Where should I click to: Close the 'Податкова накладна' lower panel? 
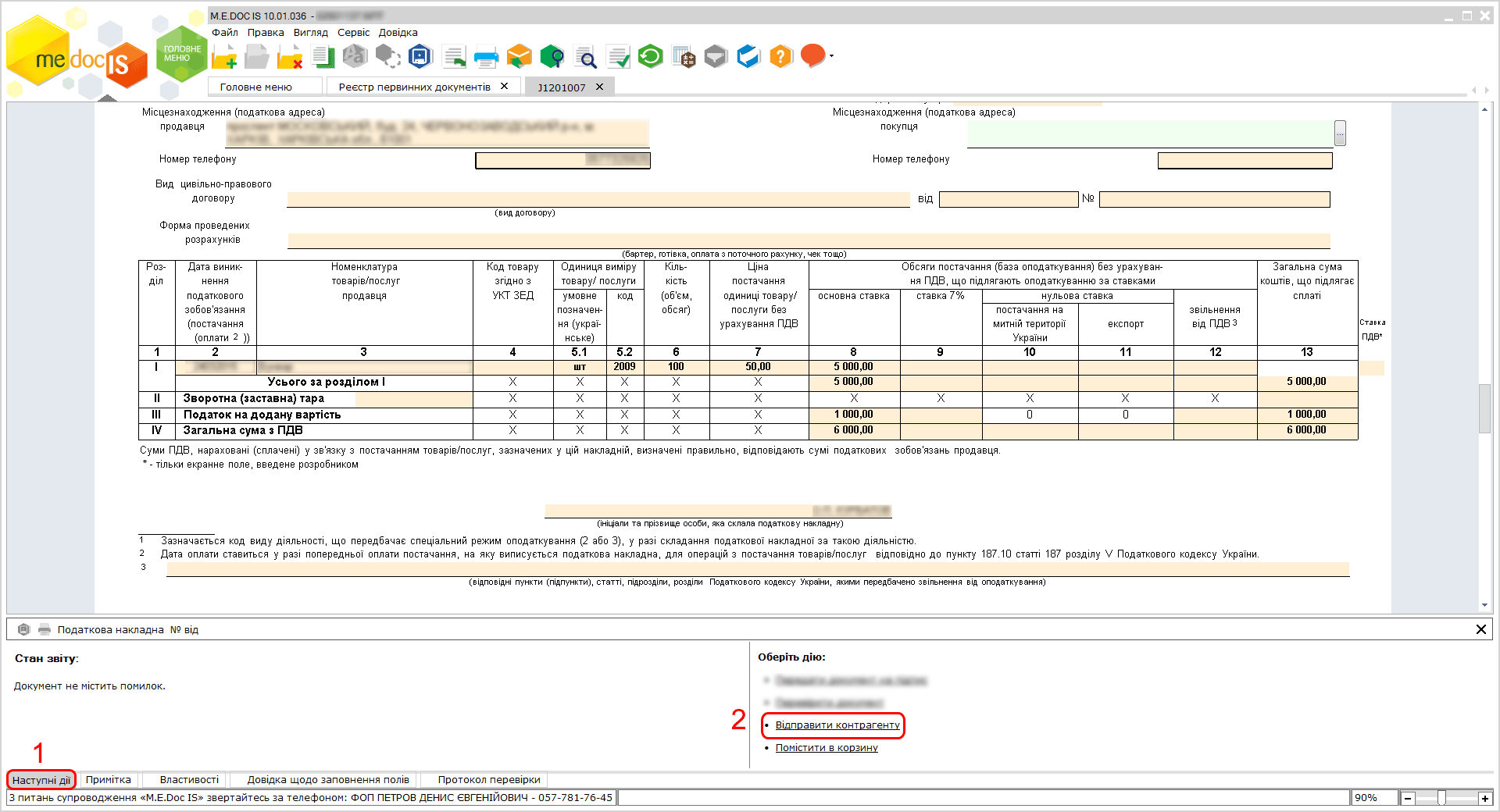point(1480,629)
